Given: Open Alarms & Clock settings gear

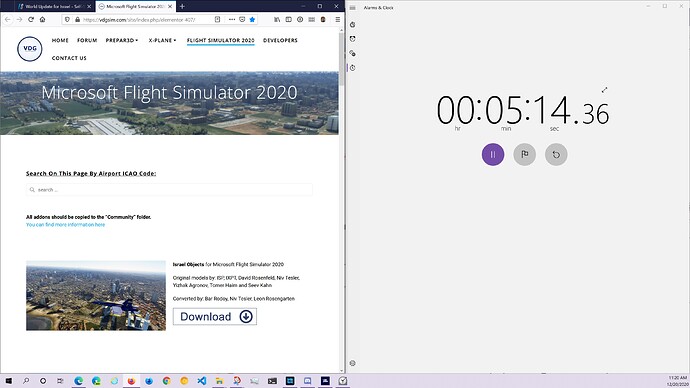Looking at the screenshot, I should [352, 363].
